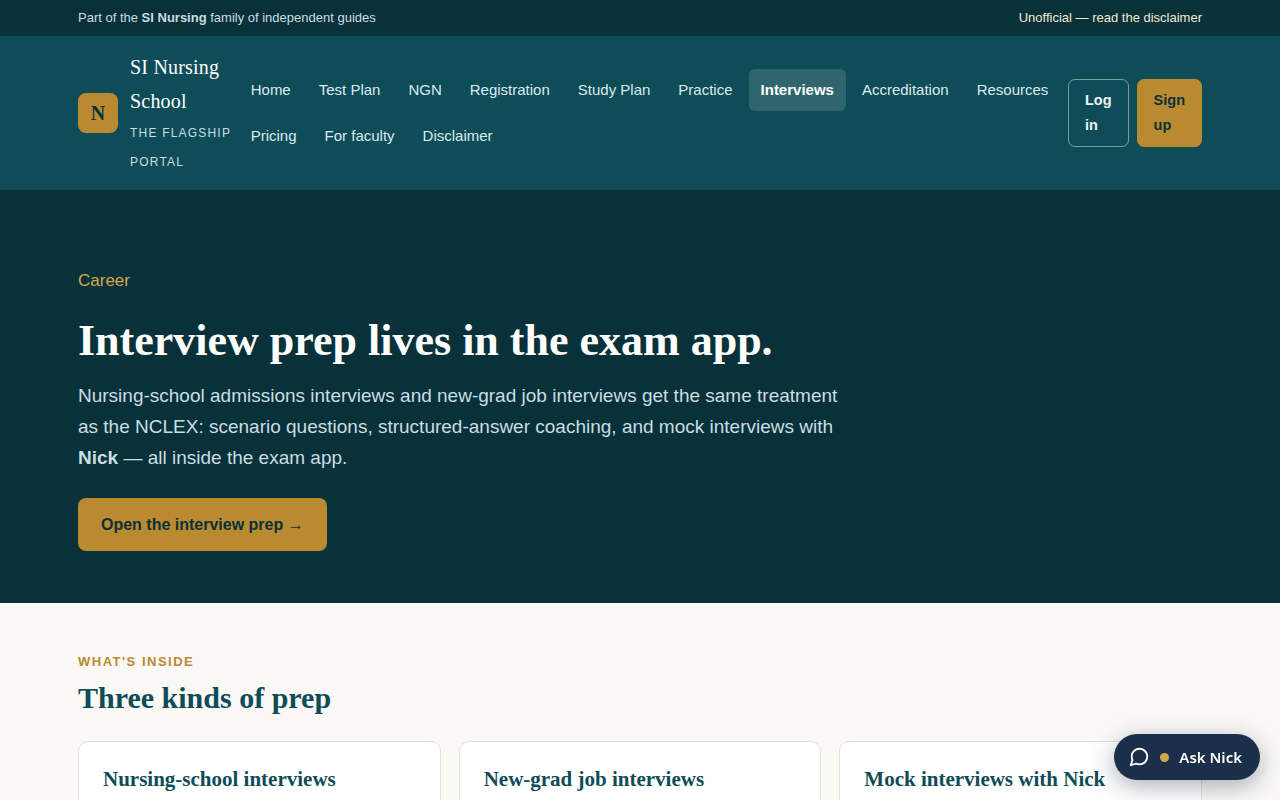Open Disclaimer from the navigation
This screenshot has width=1280, height=800.
tap(458, 136)
